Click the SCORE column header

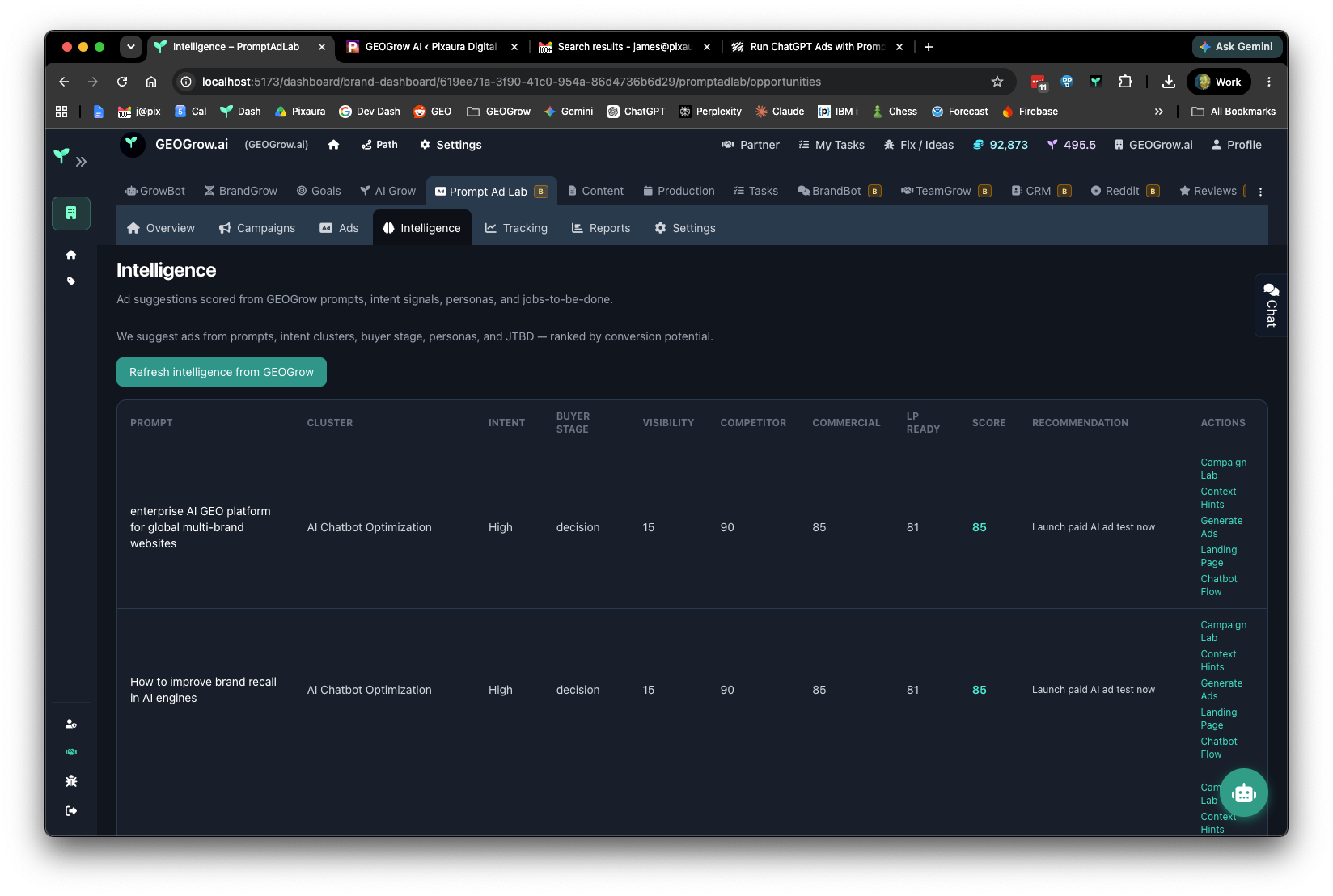tap(988, 423)
